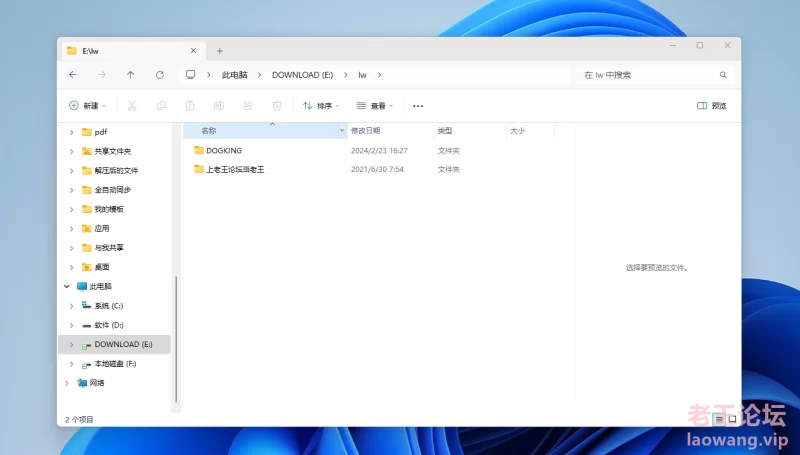This screenshot has width=800, height=455.
Task: Click the Rename icon in toolbar
Action: click(x=219, y=106)
